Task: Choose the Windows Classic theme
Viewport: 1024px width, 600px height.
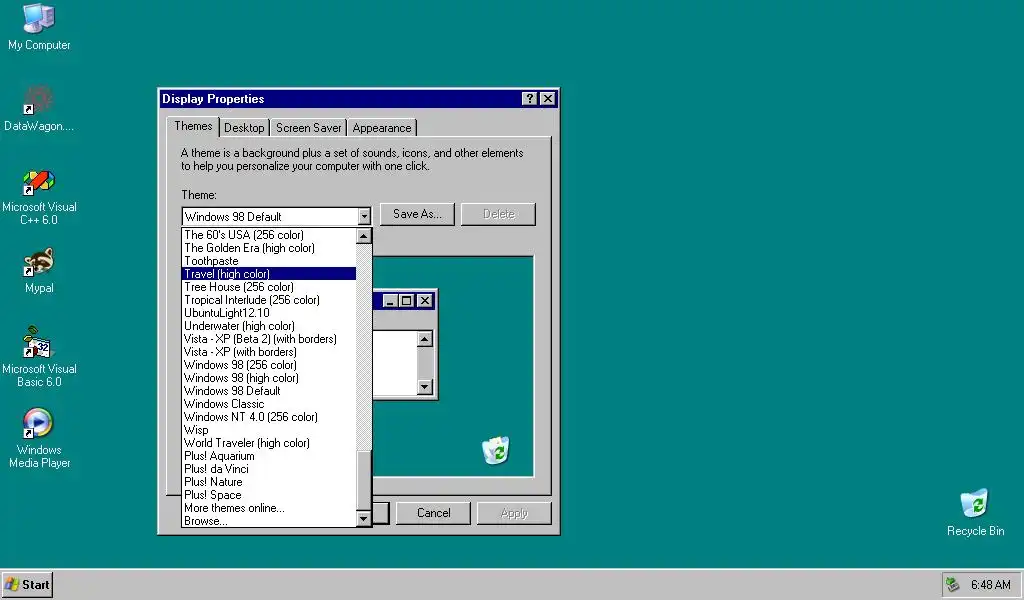Action: 269,404
